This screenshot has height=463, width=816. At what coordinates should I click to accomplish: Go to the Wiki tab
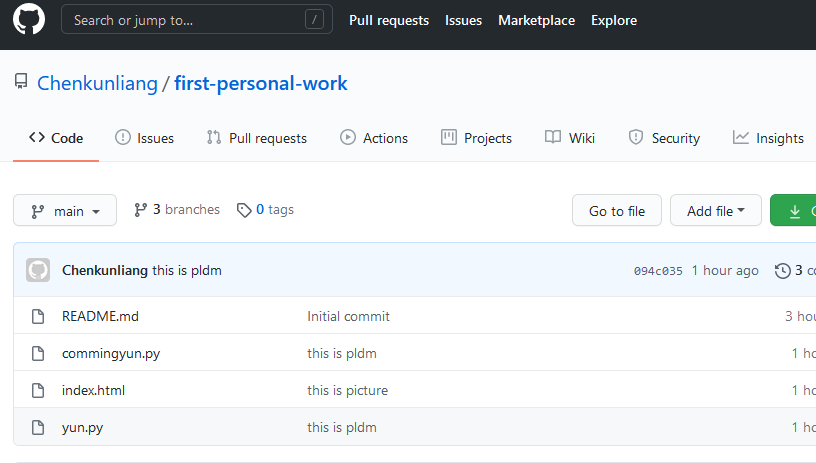570,138
